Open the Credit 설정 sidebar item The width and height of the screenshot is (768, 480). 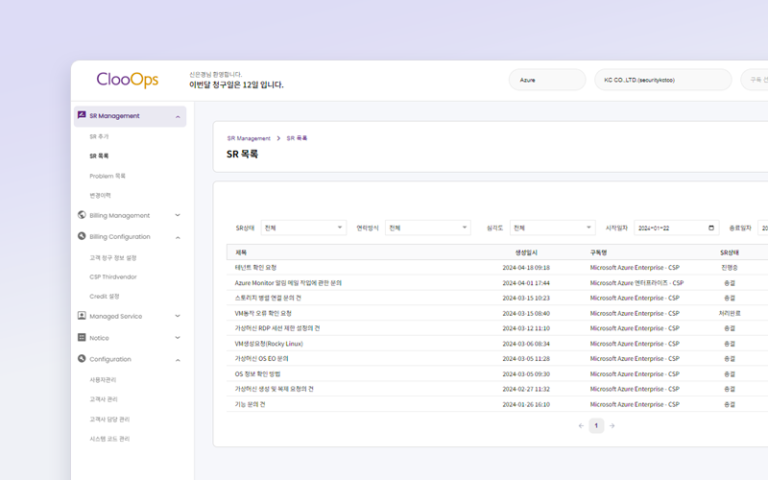pyautogui.click(x=104, y=296)
